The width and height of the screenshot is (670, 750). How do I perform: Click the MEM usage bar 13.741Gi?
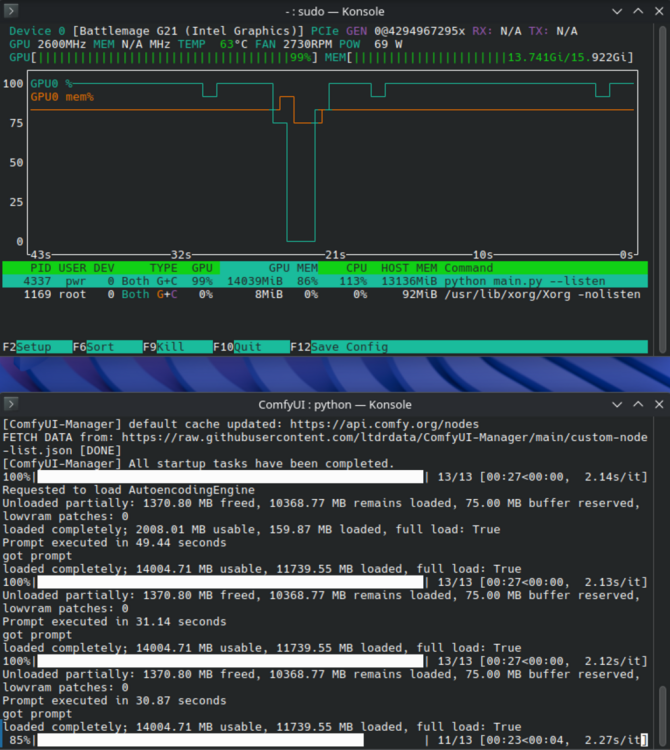[479, 57]
